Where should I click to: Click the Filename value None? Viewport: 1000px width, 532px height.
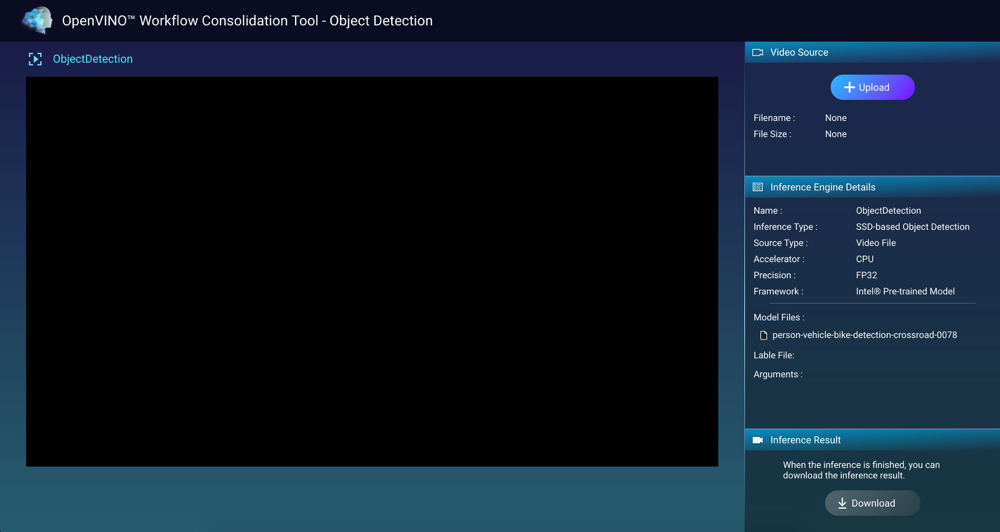(835, 118)
